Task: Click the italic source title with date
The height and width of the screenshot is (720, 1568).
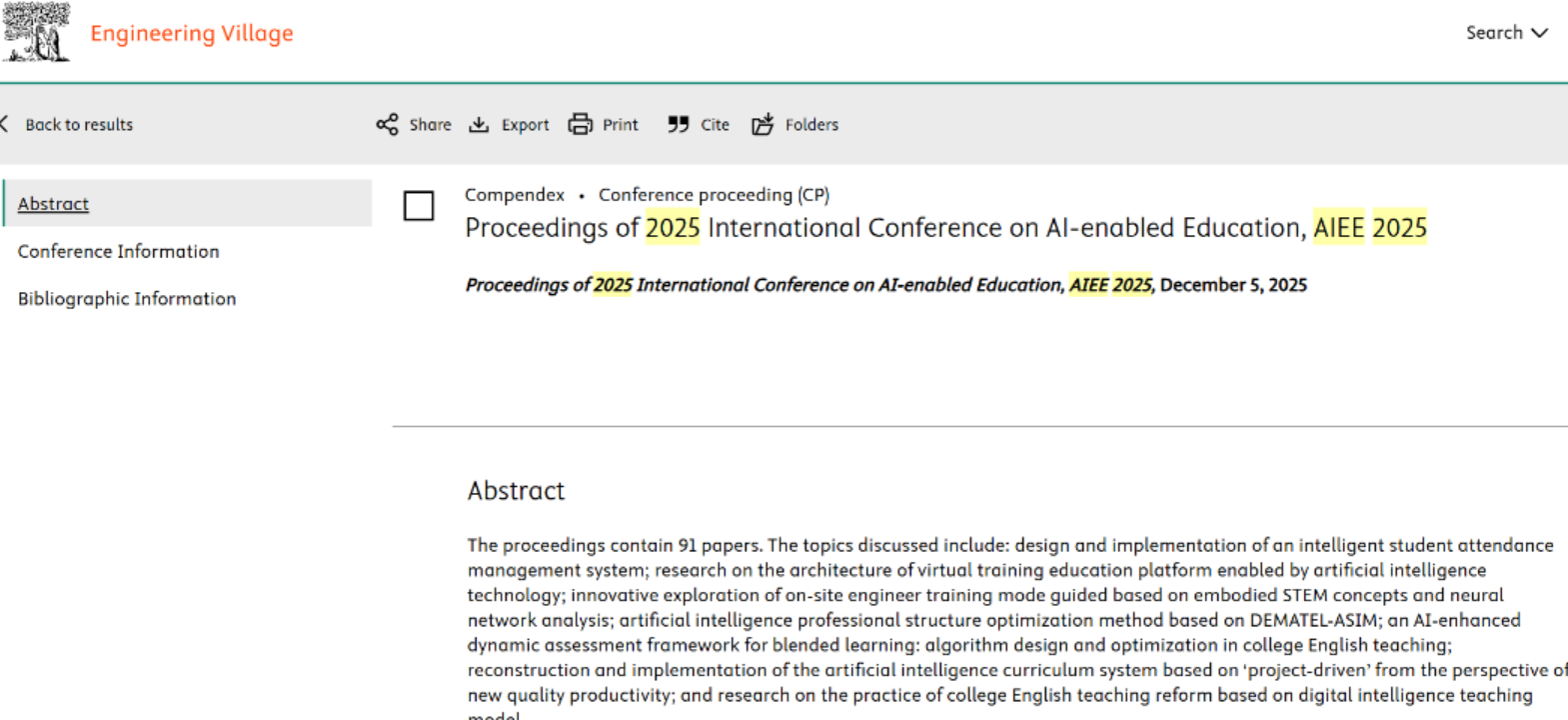Action: pos(885,285)
